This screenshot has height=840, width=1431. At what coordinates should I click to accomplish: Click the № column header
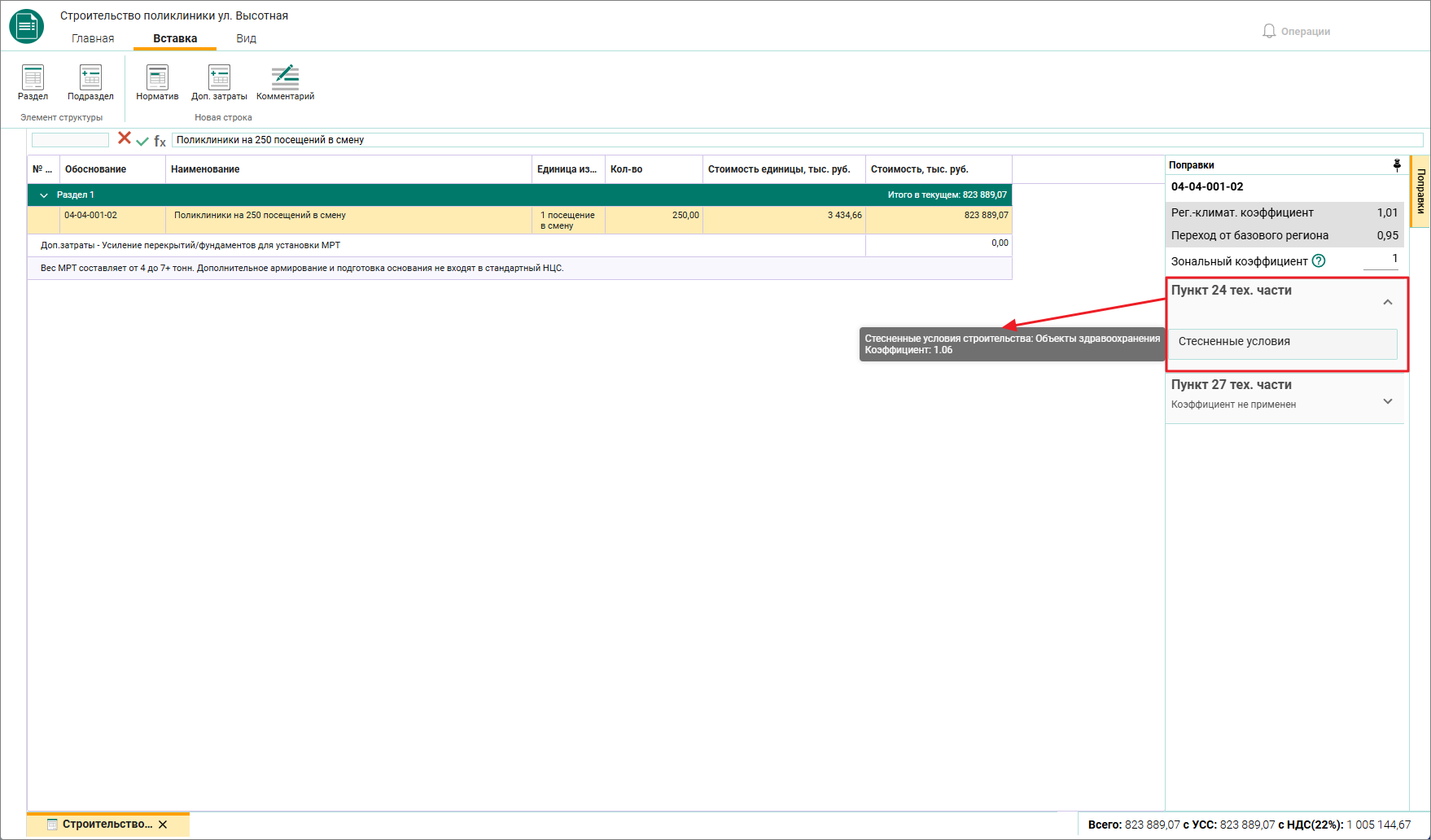click(x=43, y=169)
